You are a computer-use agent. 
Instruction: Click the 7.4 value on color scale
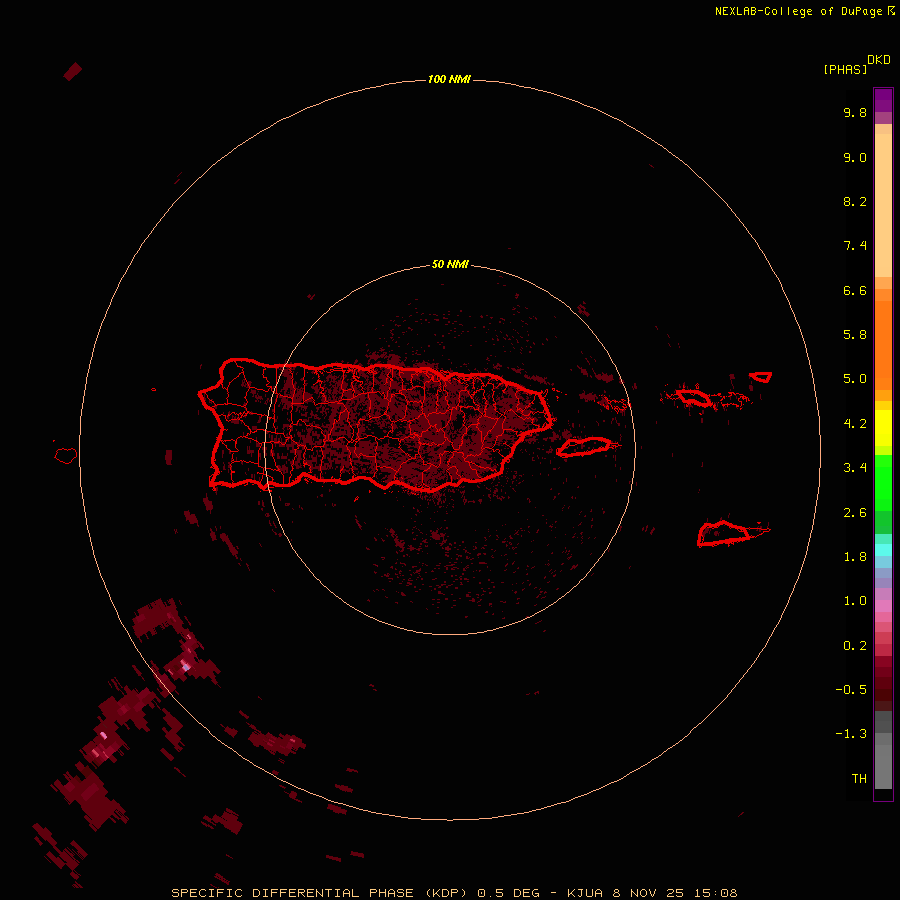[x=855, y=246]
